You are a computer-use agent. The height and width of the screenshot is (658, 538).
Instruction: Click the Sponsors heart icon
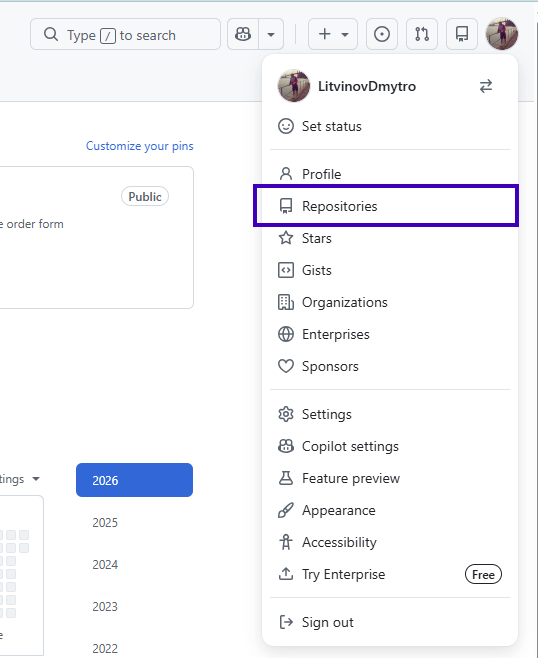coord(286,366)
